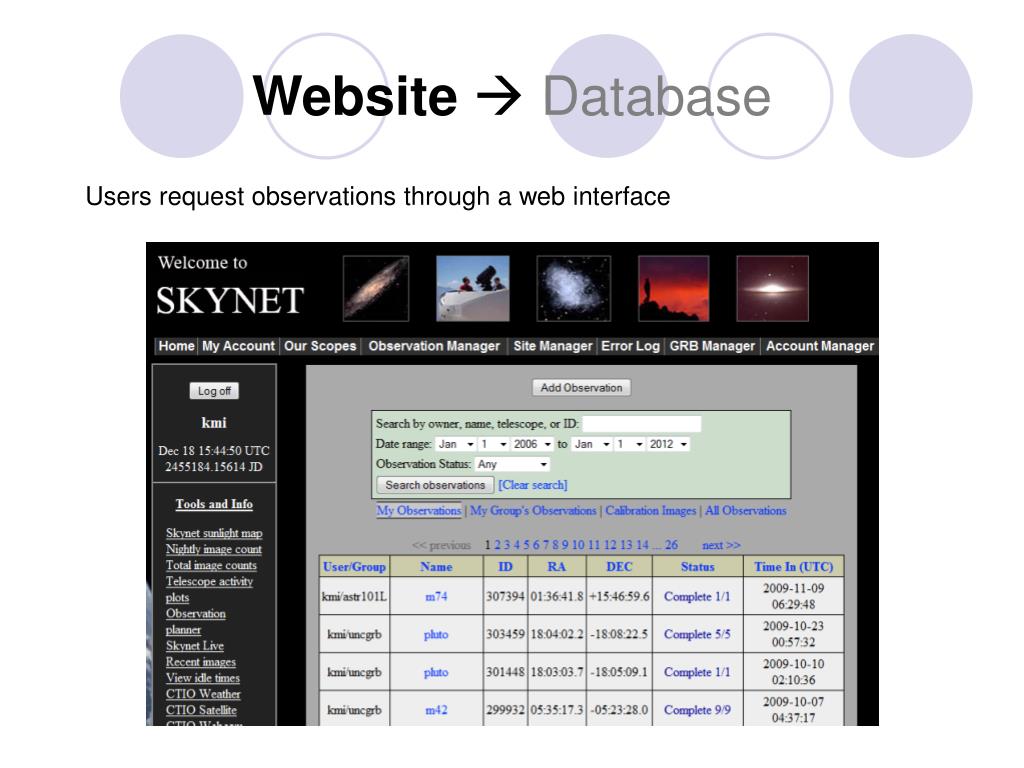Viewport: 1024px width, 768px height.
Task: Open the CTIO Weather link
Action: coord(203,694)
